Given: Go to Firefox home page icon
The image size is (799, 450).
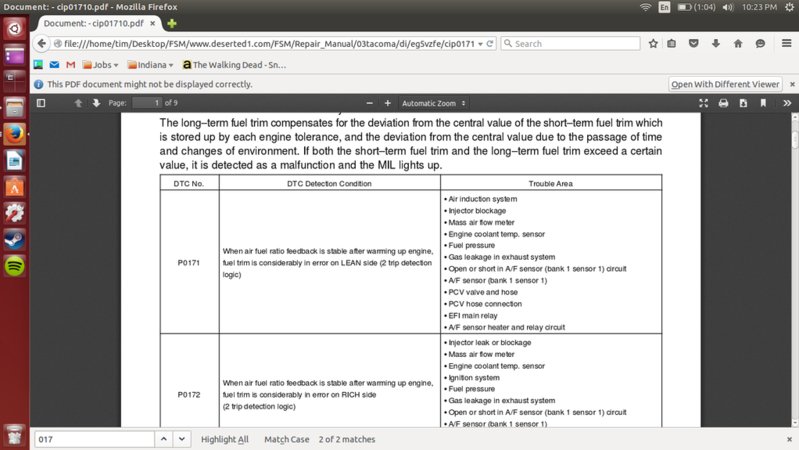Looking at the screenshot, I should point(738,44).
